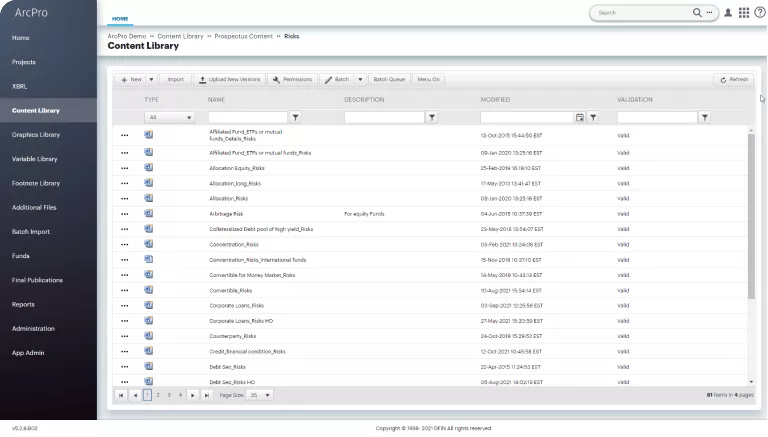Image resolution: width=768 pixels, height=437 pixels.
Task: Open row menu for Debt Sec_Risks
Action: click(124, 367)
